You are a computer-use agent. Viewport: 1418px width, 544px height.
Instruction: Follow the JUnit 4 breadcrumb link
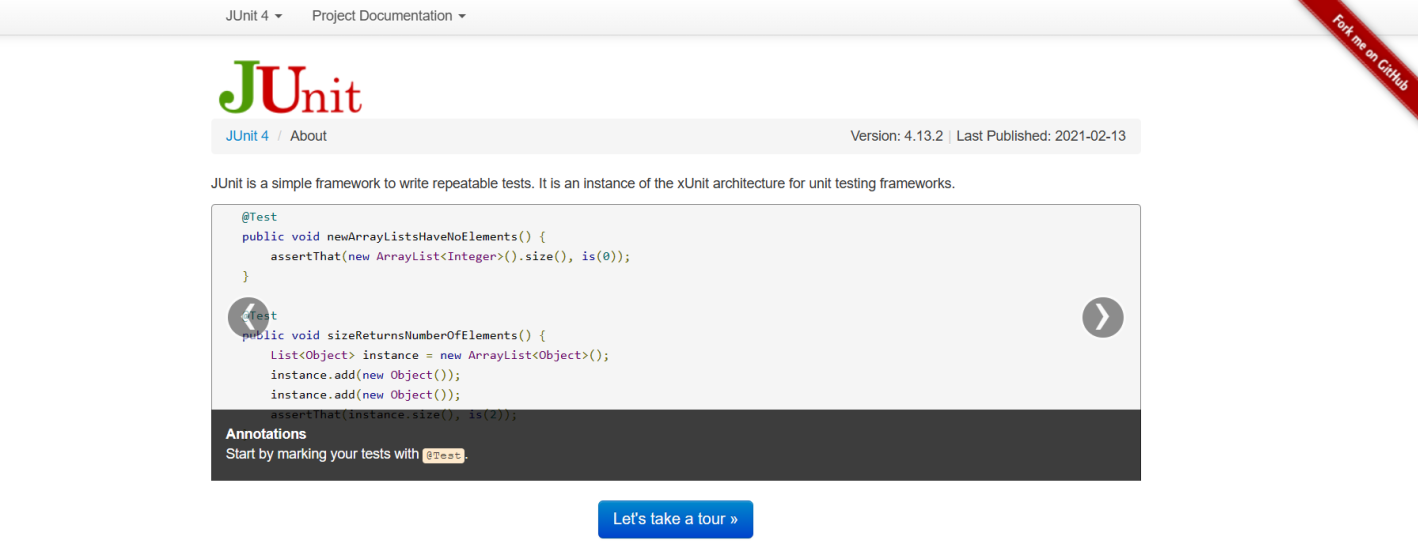coord(247,136)
